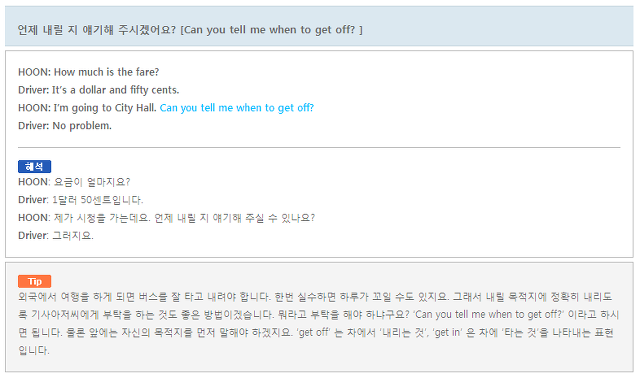Click the first line of the Tip paragraph
Image resolution: width=640 pixels, height=378 pixels.
click(x=315, y=297)
